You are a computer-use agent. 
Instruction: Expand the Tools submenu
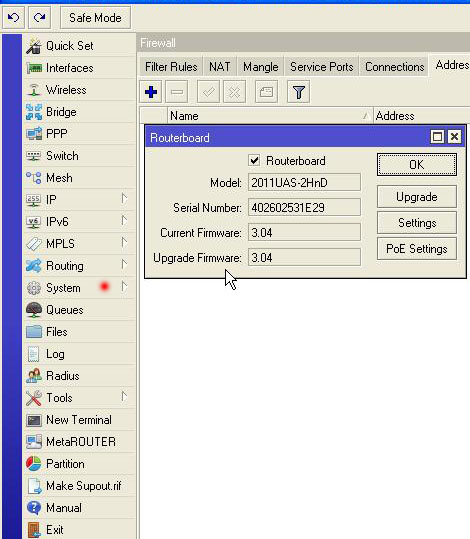coord(124,397)
